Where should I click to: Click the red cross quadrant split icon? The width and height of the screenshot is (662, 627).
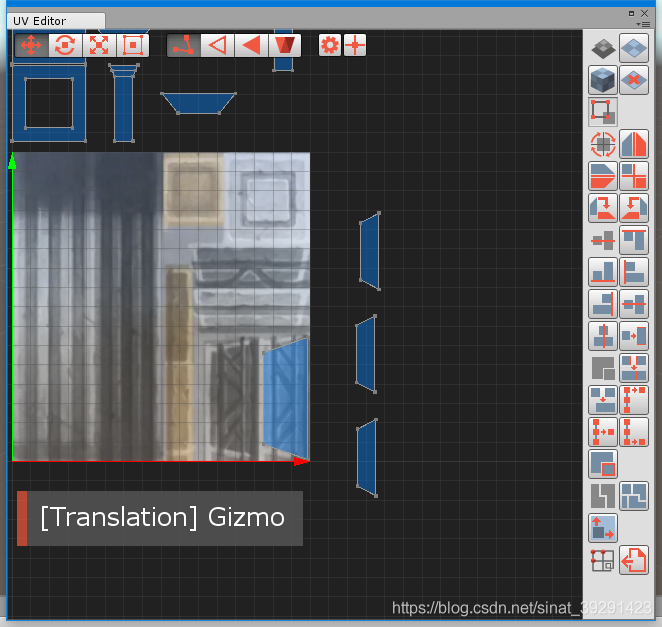coord(634,176)
